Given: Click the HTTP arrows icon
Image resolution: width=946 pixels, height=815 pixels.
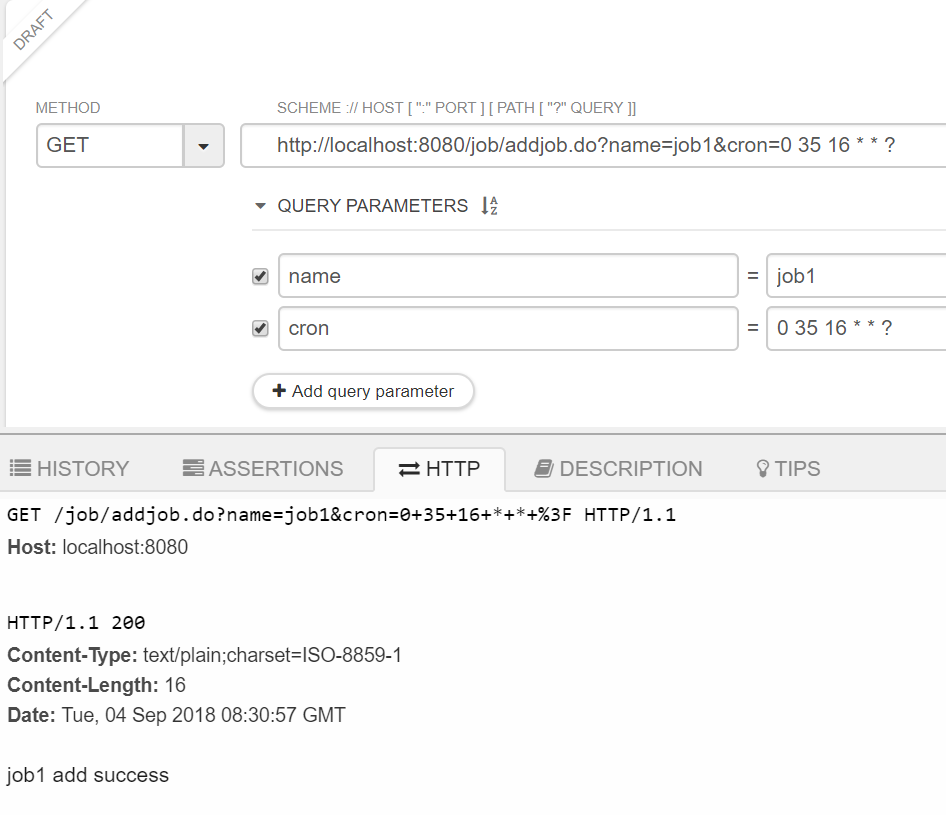Looking at the screenshot, I should (409, 469).
